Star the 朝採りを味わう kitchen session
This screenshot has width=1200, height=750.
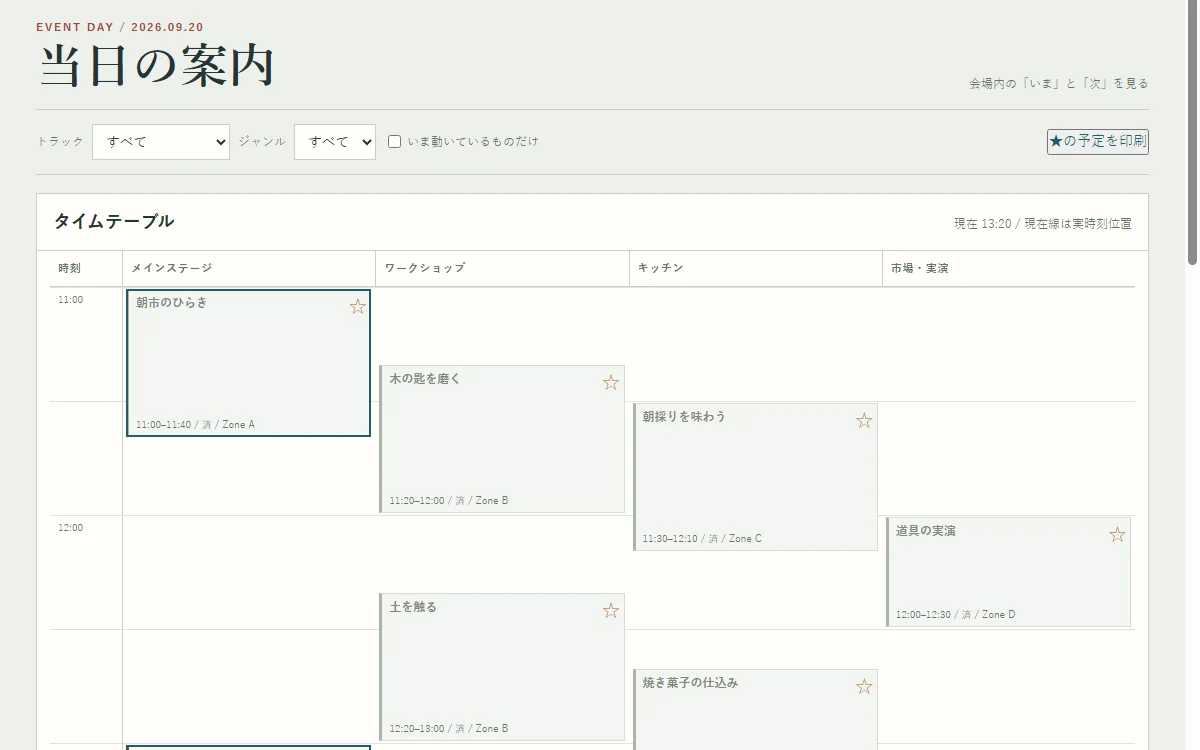[864, 421]
